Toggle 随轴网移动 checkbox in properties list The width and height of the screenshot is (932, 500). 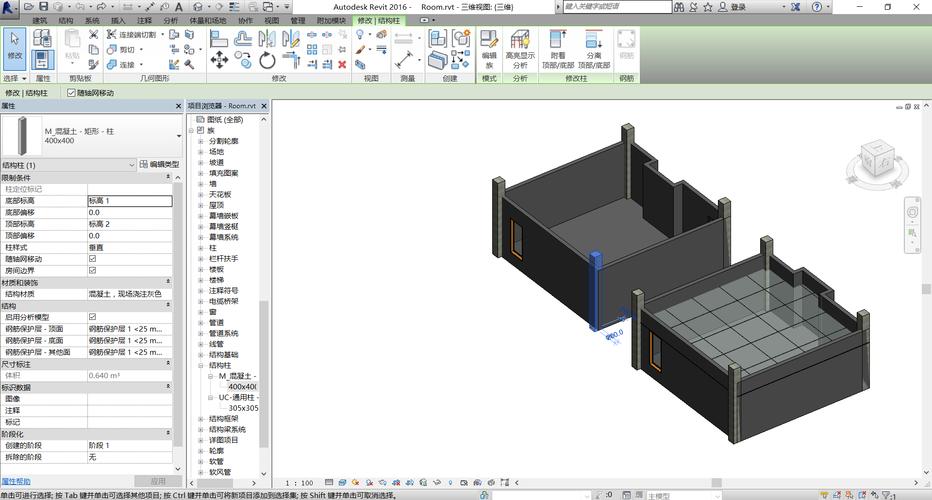(92, 259)
